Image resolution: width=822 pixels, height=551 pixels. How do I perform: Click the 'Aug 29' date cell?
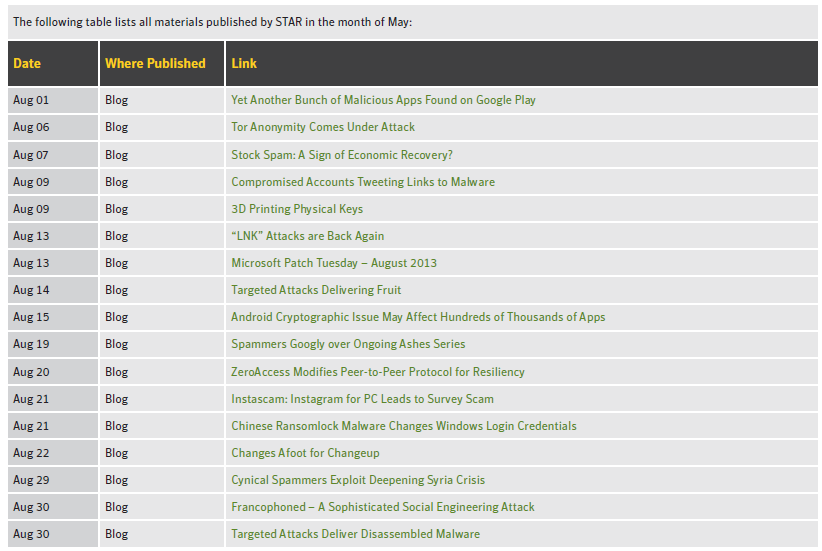click(x=53, y=480)
